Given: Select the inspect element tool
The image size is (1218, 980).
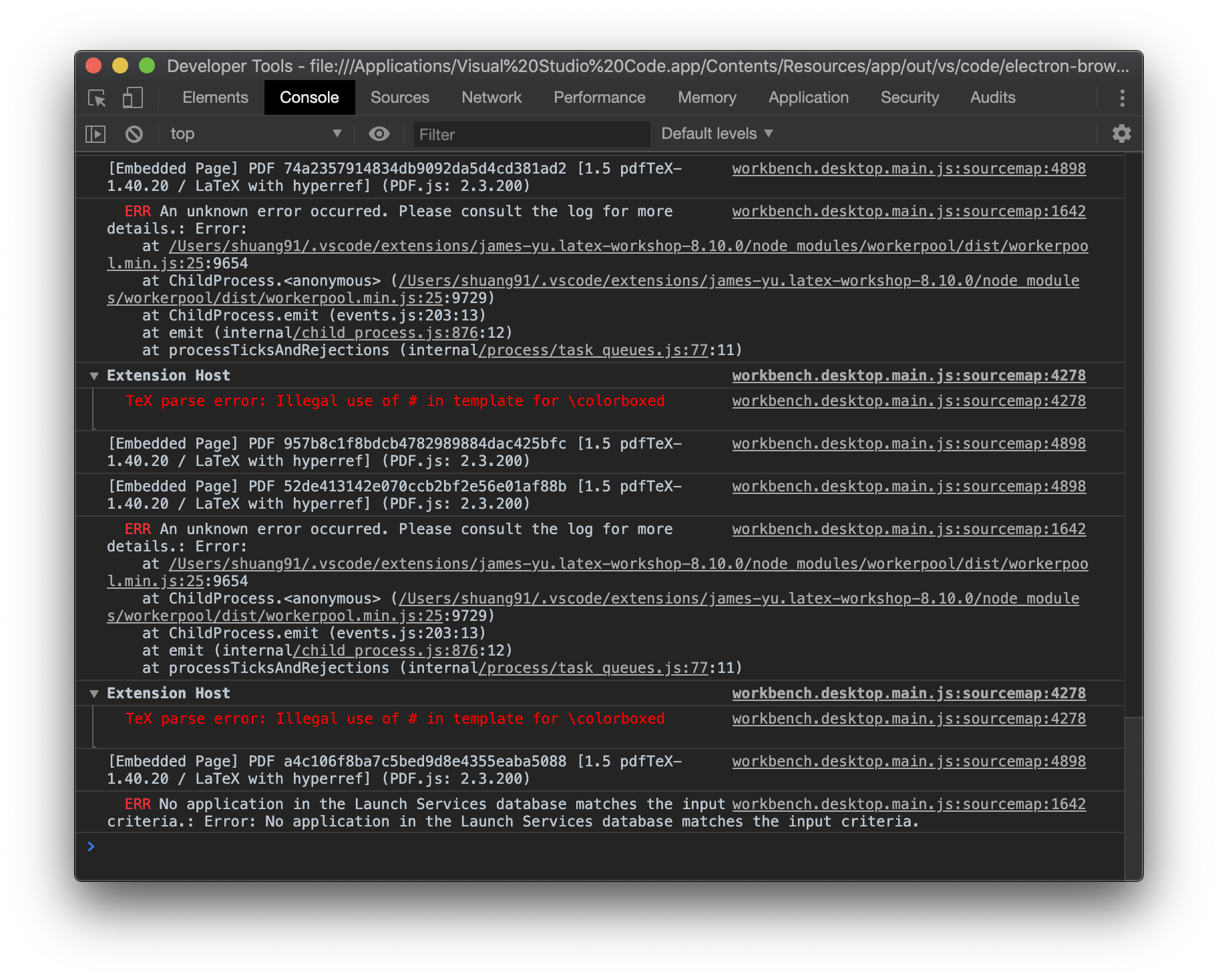Looking at the screenshot, I should point(96,97).
